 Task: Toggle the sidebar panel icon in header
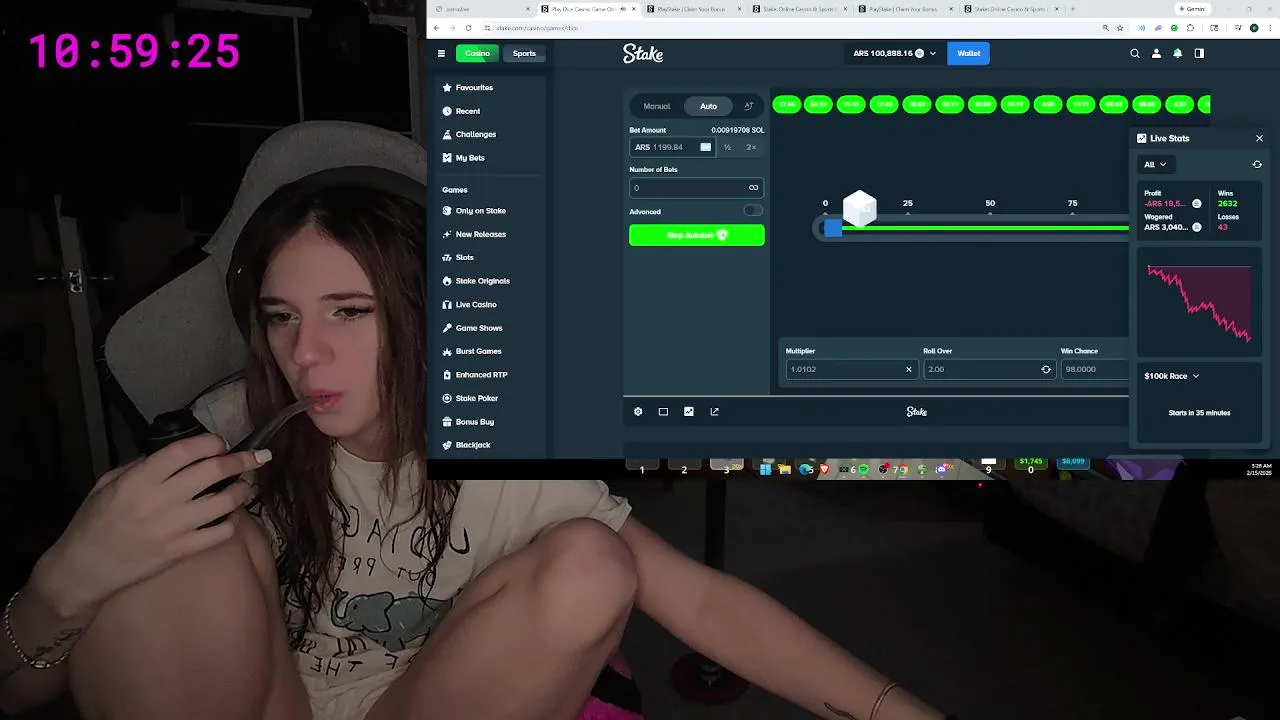tap(1199, 53)
